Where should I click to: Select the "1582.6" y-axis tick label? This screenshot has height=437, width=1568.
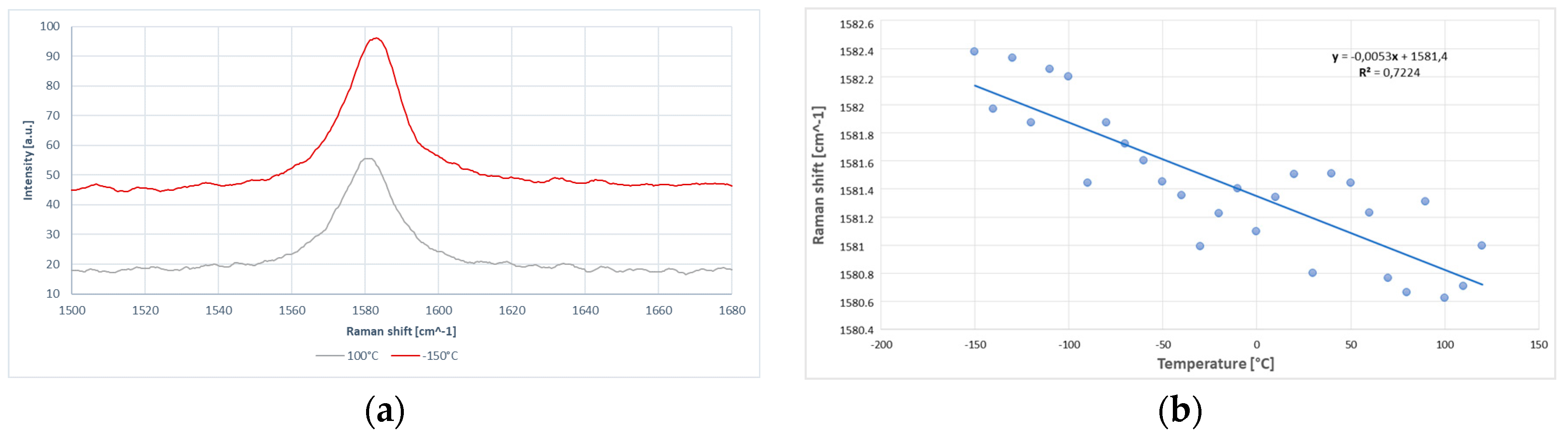856,25
